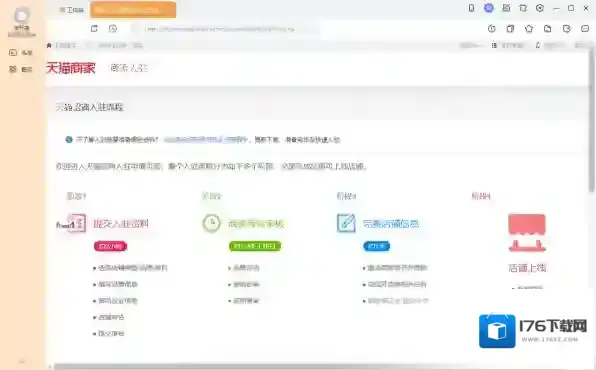This screenshot has height=370, width=596.
Task: Click the shield icon in right toolbar
Action: (566, 29)
